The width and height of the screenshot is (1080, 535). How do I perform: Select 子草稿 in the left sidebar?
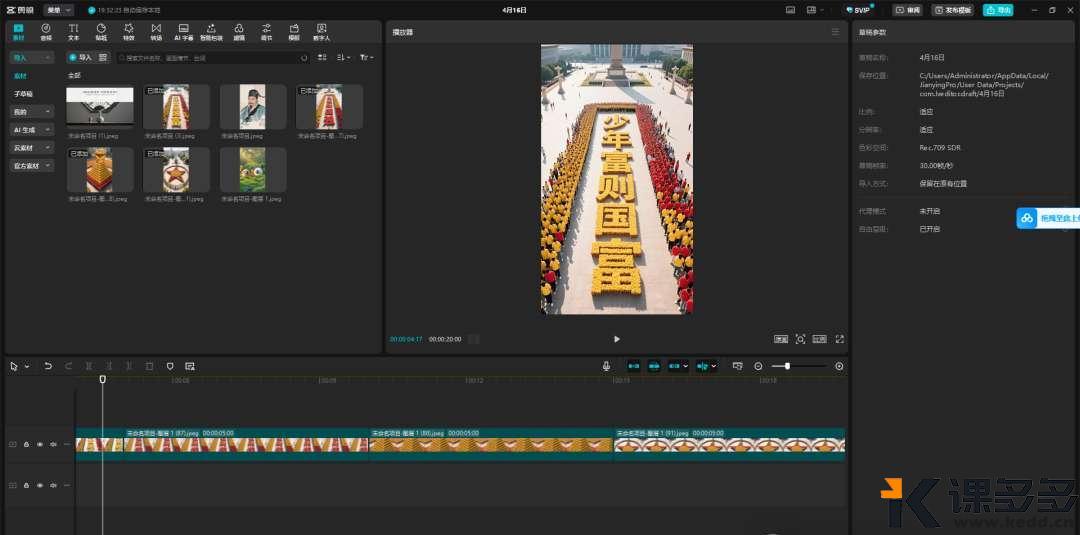coord(23,94)
